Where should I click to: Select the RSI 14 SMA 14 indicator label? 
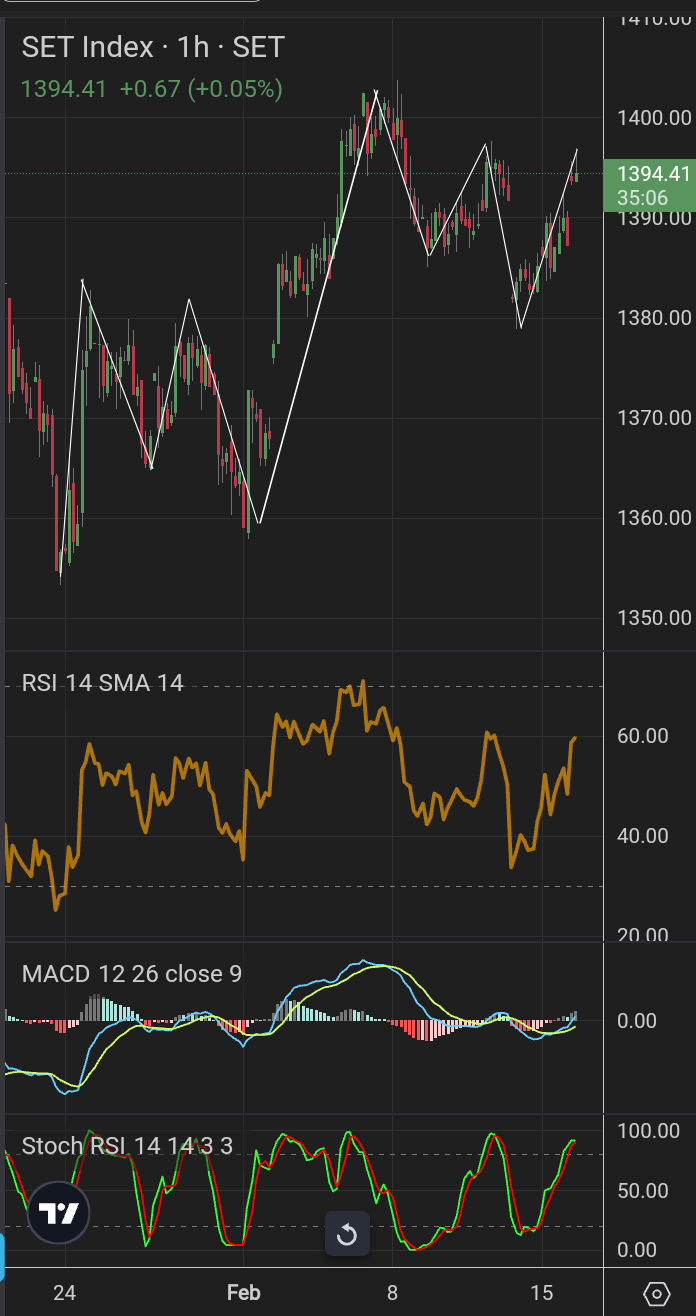pos(103,683)
